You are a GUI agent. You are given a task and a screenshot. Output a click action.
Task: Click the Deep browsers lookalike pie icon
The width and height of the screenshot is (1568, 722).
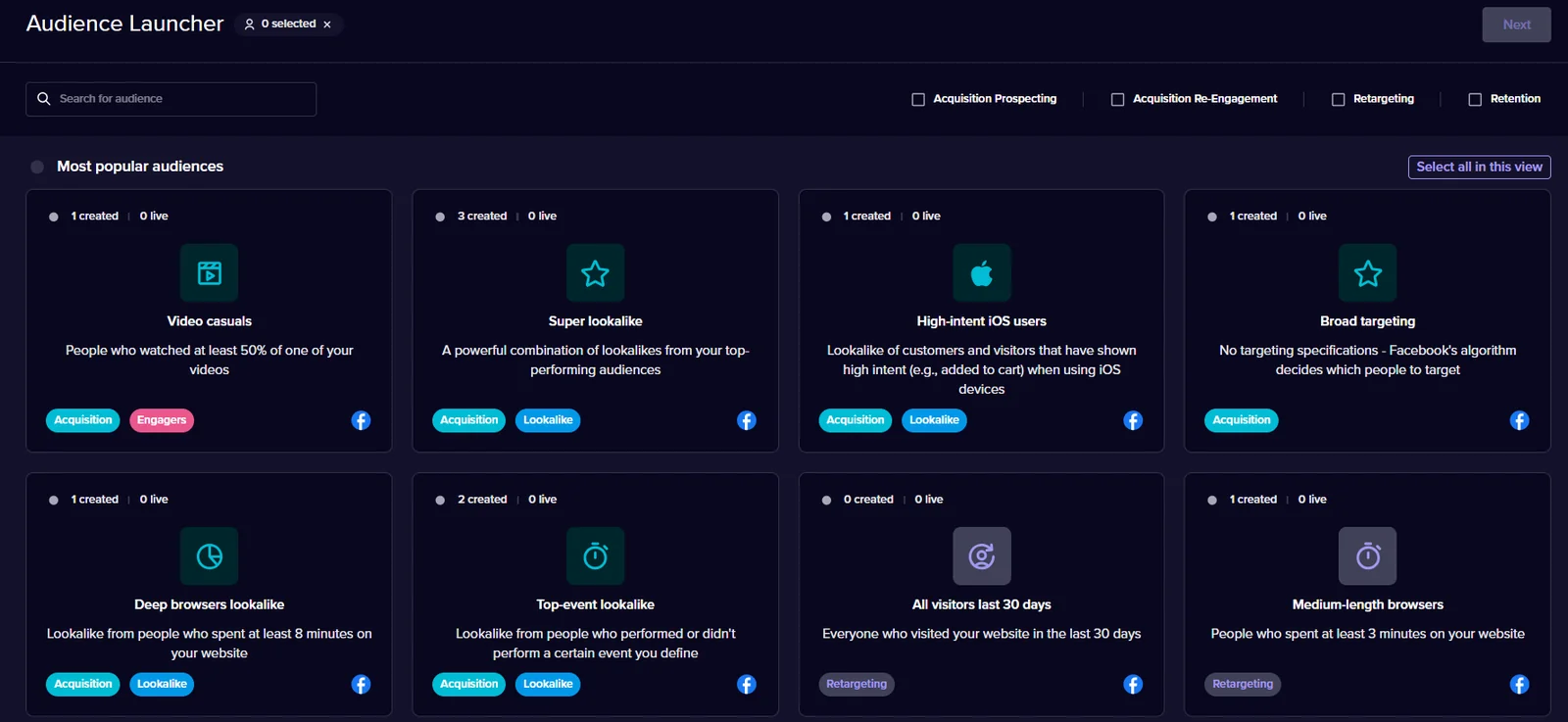pyautogui.click(x=209, y=556)
